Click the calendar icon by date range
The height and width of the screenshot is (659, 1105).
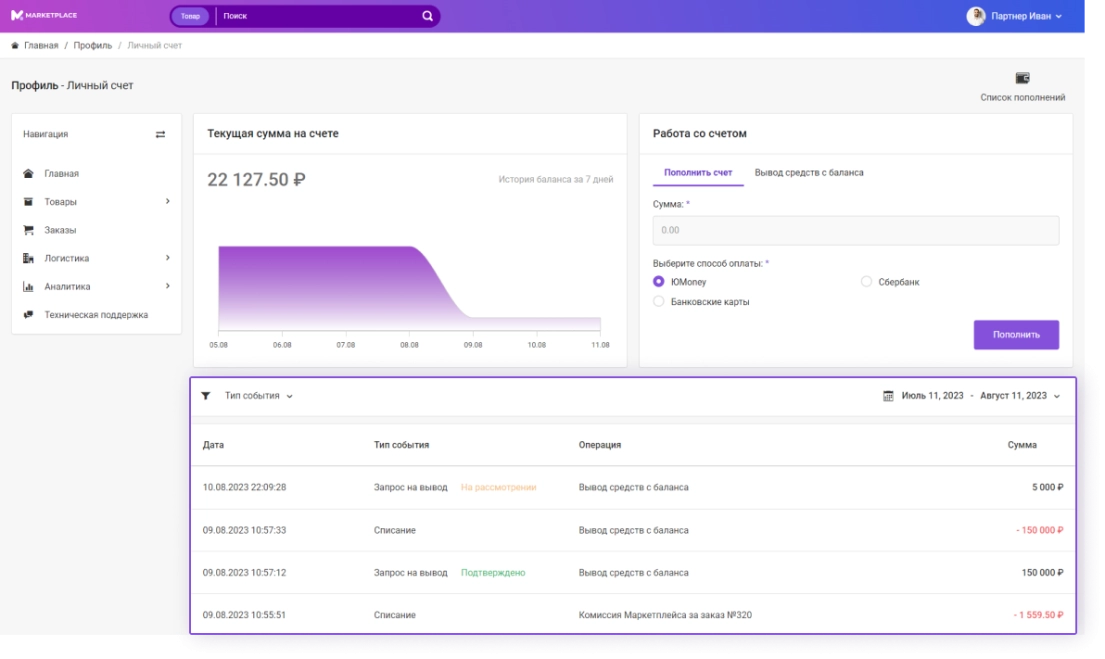888,396
